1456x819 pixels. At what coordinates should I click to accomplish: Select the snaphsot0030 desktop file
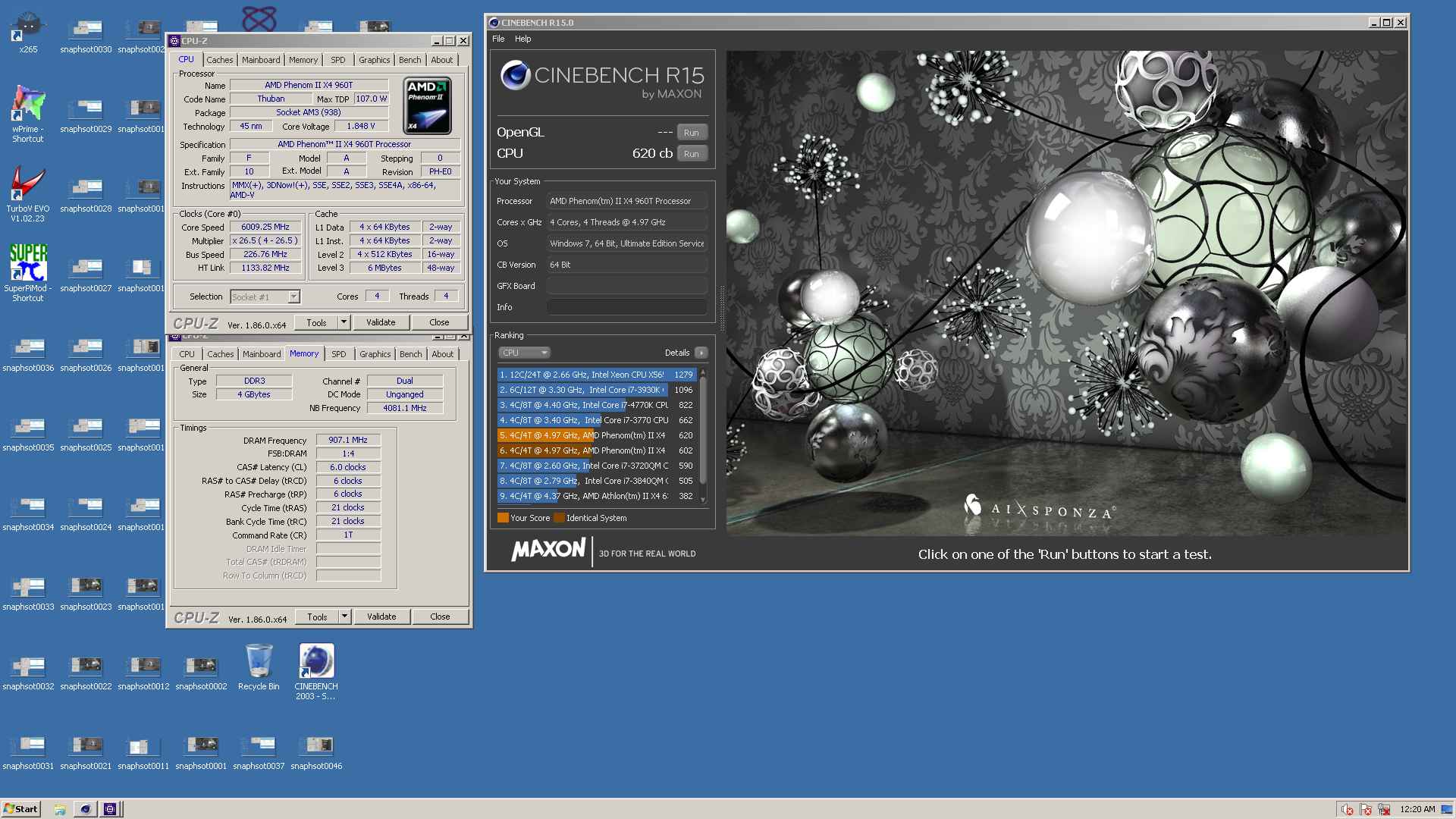[x=86, y=36]
